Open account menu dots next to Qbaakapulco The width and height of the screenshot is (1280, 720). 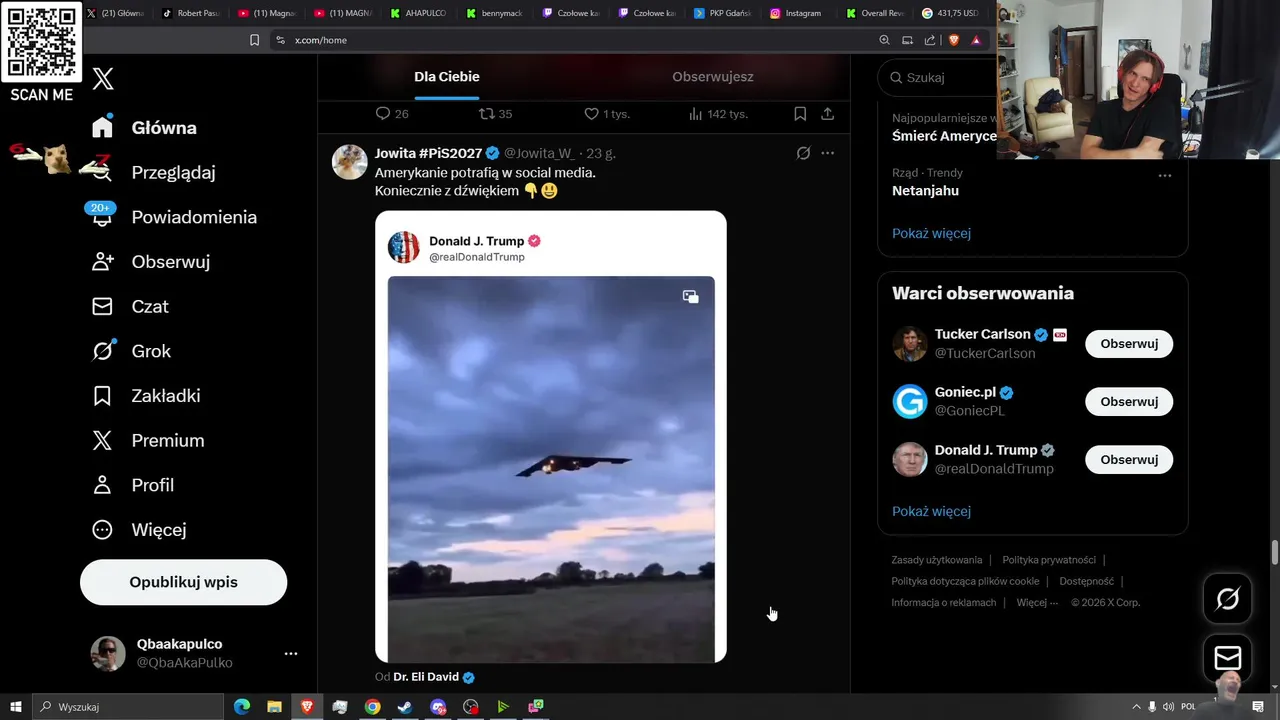pos(291,653)
